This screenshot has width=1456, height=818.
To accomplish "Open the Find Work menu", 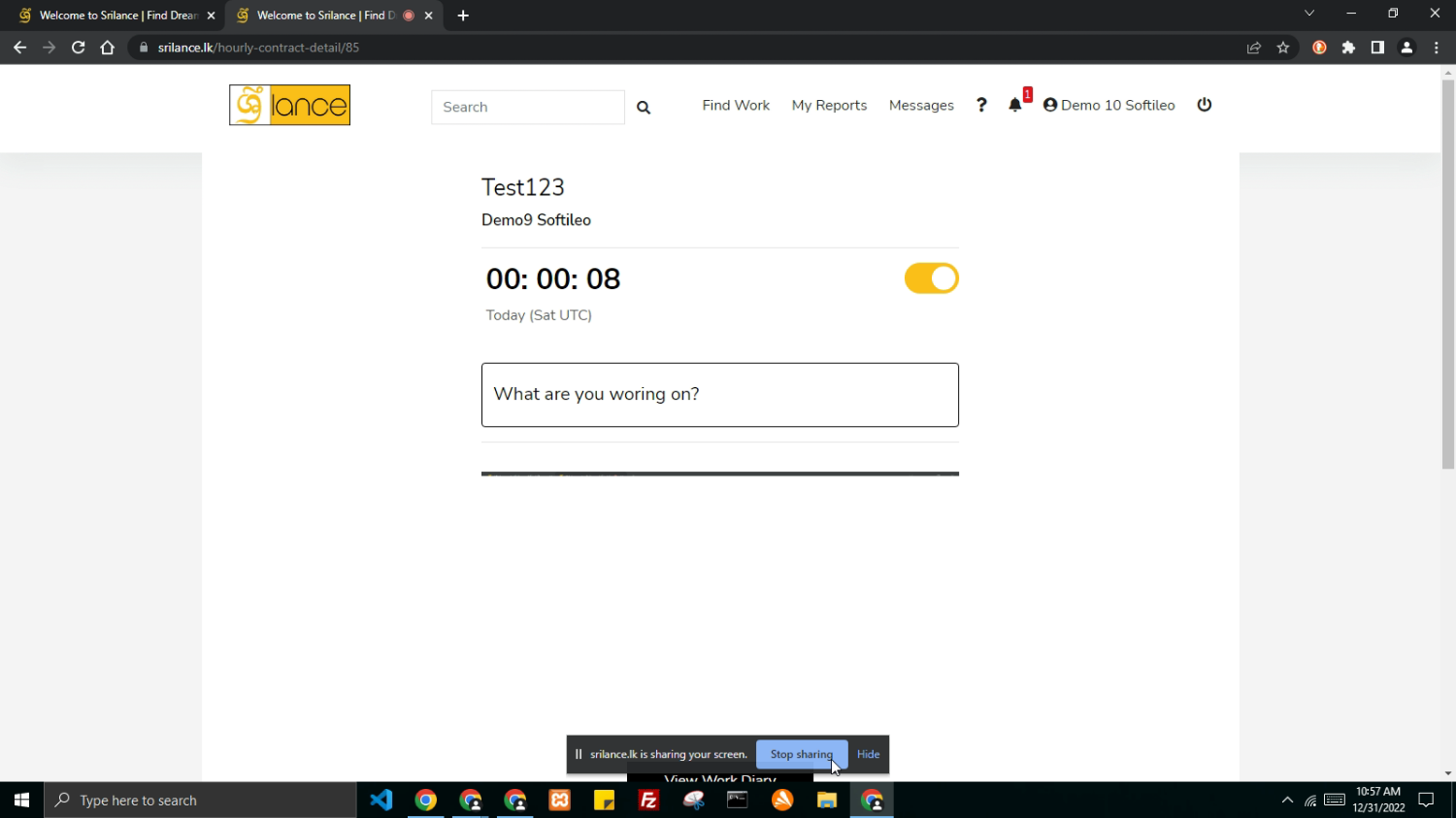I will tap(736, 105).
